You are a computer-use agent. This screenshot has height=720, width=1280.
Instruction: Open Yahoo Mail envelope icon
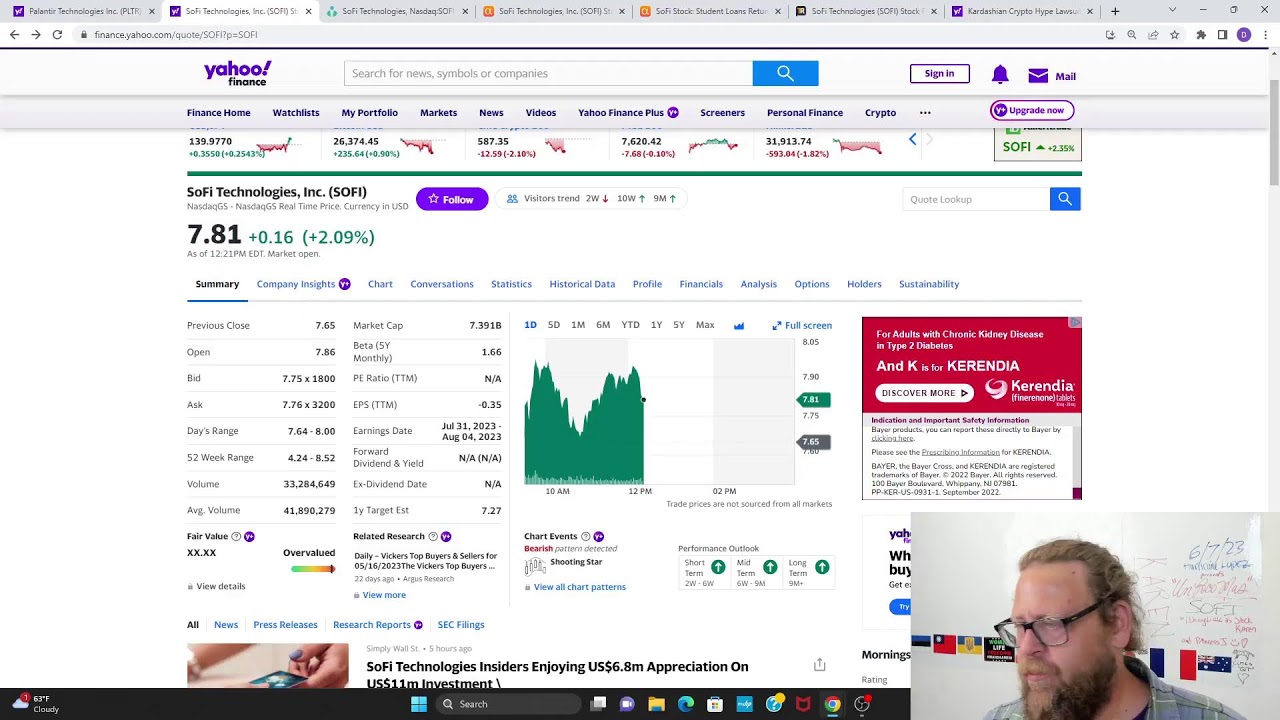coord(1038,76)
